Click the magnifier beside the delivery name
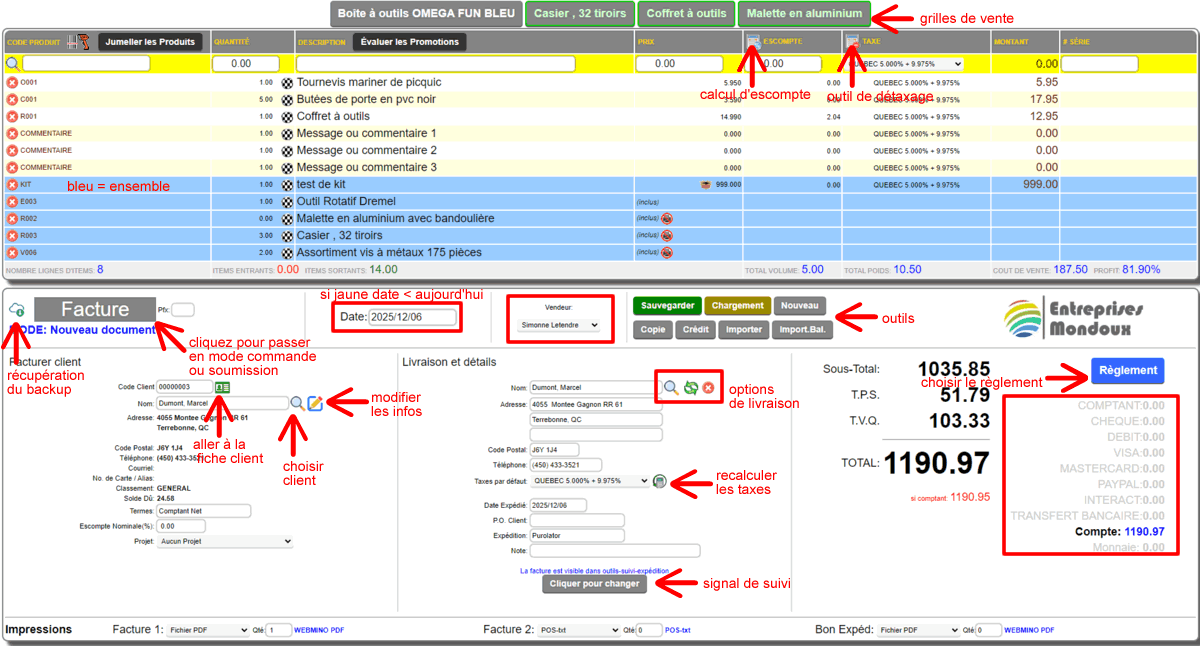 [x=671, y=387]
